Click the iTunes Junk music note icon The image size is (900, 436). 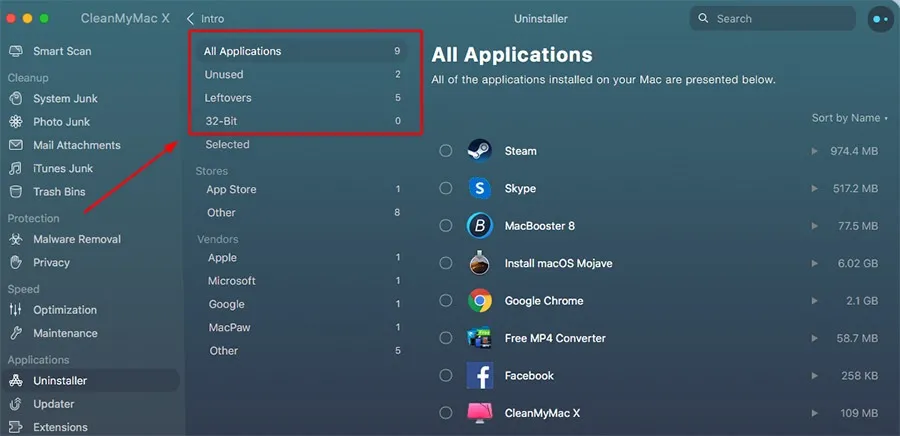[16, 169]
